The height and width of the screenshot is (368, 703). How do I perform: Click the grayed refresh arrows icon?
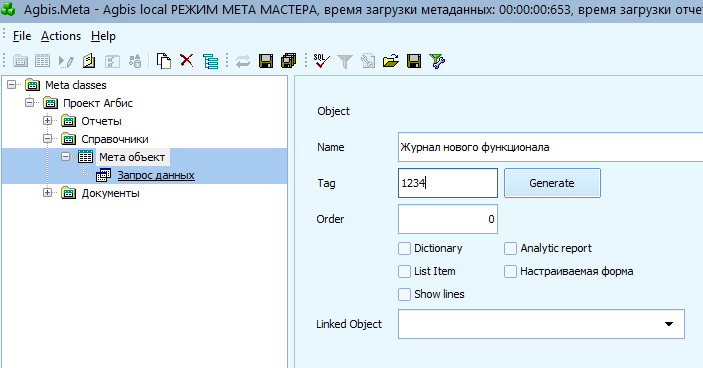243,61
